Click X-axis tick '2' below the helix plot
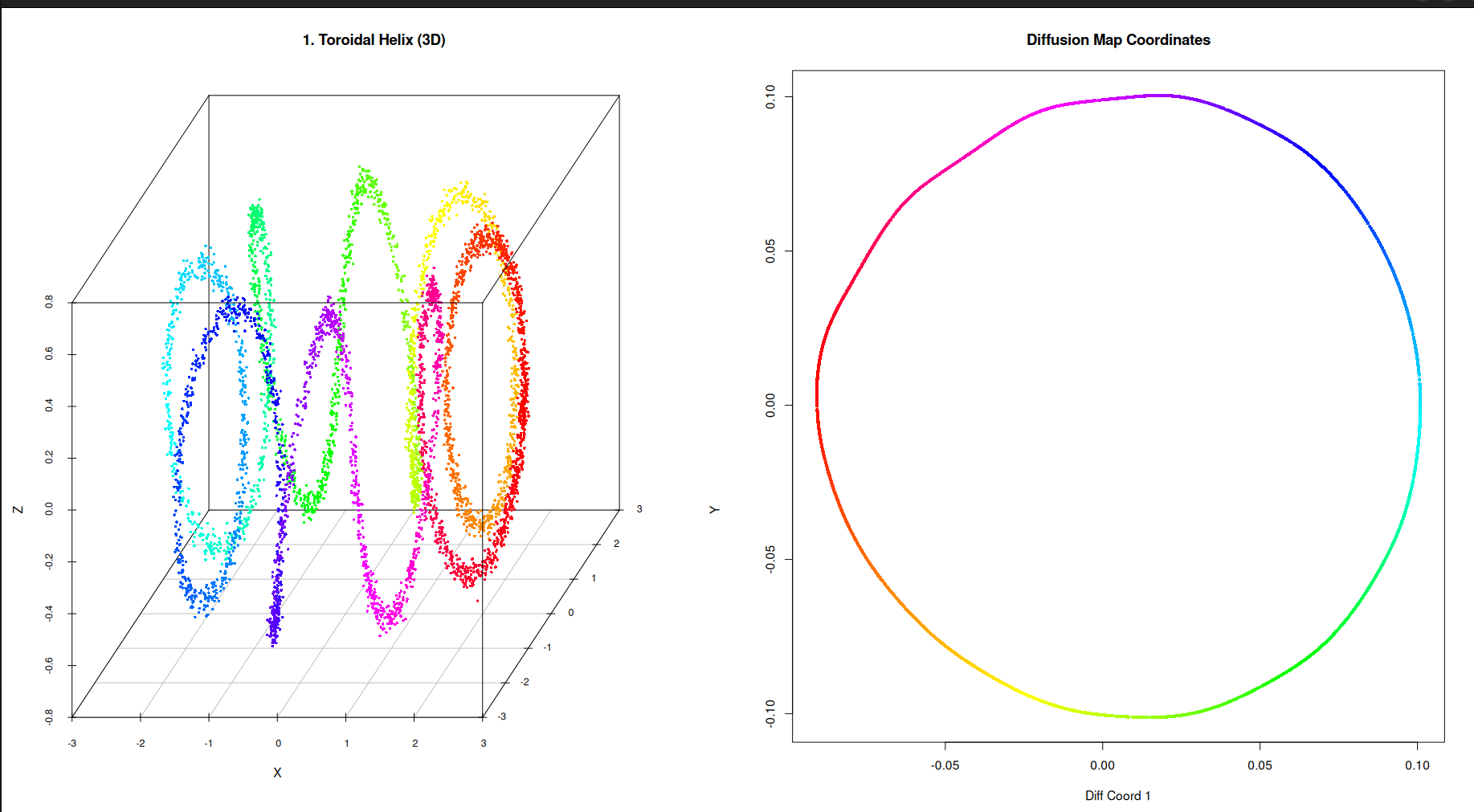The width and height of the screenshot is (1474, 812). pyautogui.click(x=415, y=744)
